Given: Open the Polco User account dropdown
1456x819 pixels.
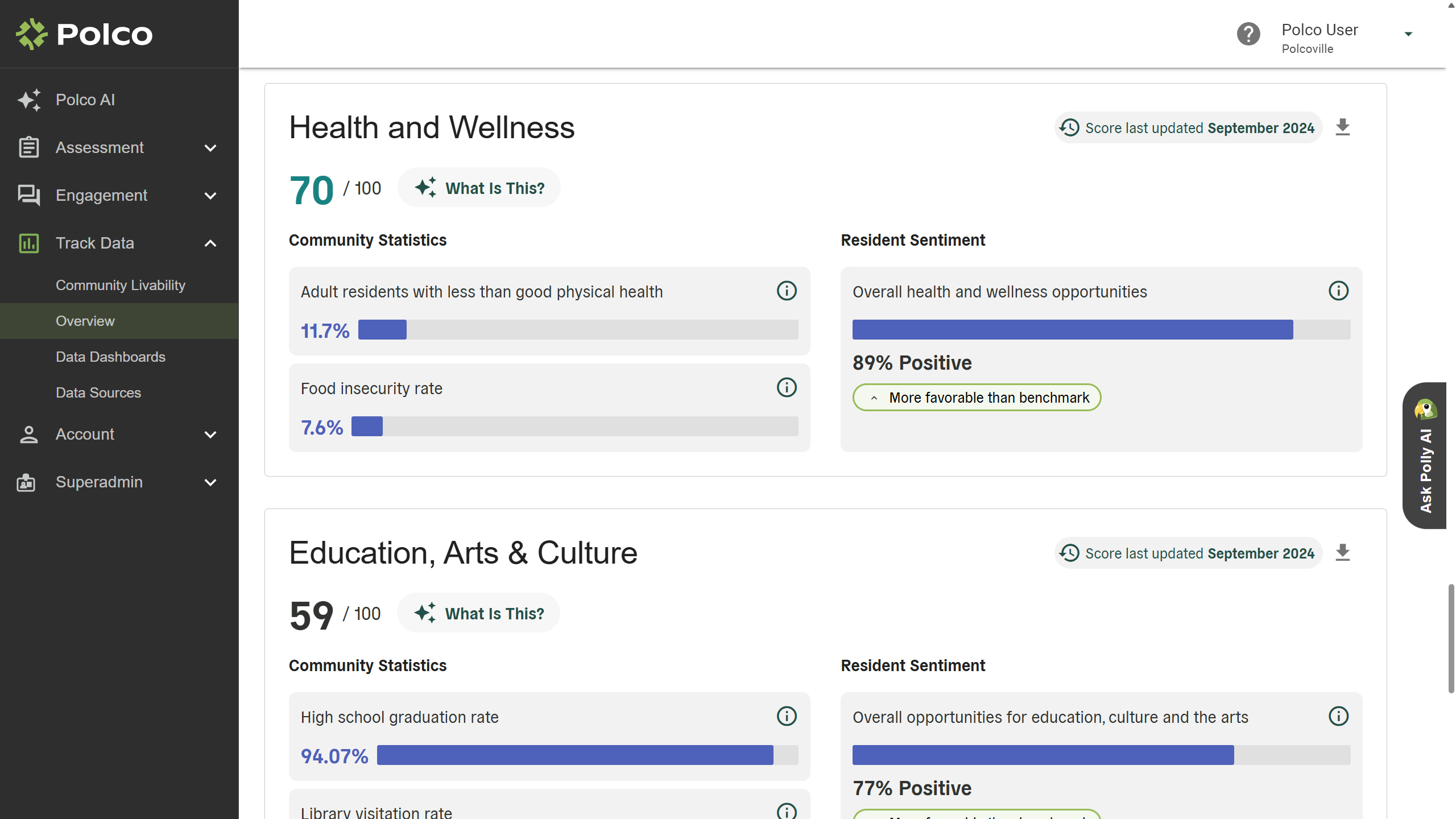Looking at the screenshot, I should pyautogui.click(x=1408, y=34).
